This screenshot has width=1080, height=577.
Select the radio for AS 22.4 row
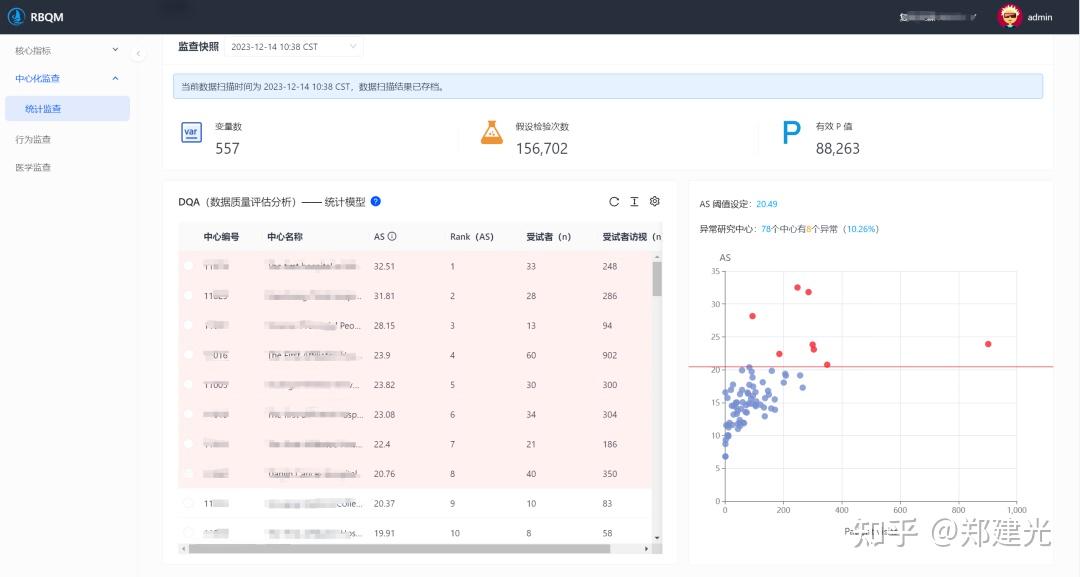point(189,444)
